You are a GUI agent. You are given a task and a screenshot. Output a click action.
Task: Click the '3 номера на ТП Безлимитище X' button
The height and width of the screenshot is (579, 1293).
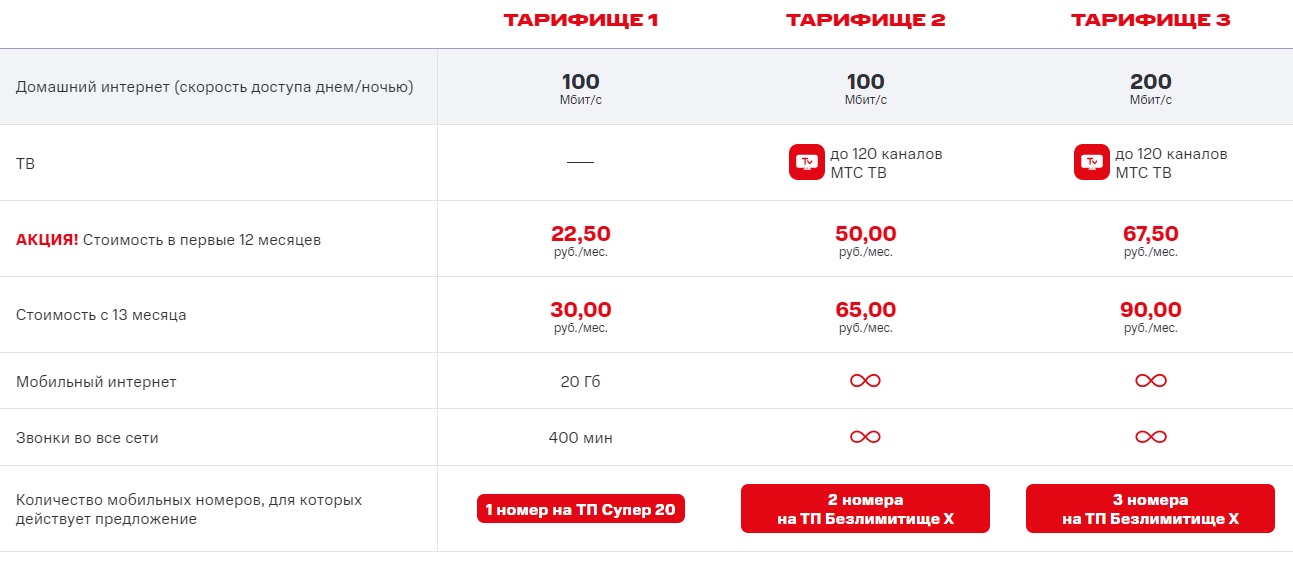pyautogui.click(x=1151, y=509)
